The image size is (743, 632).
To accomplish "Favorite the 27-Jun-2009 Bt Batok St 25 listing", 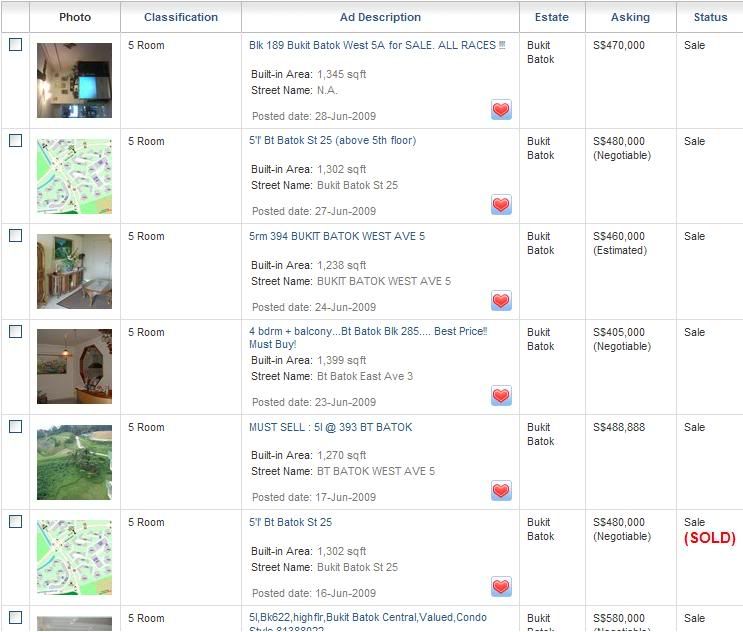I will [x=501, y=205].
